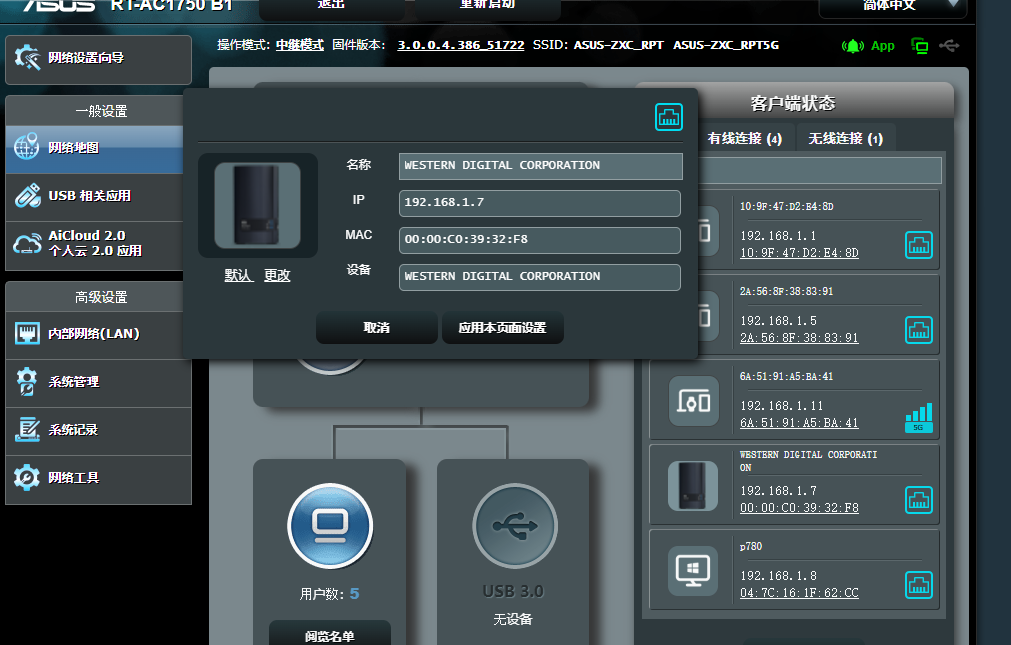Click the 中继模式 operation mode link
The image size is (1011, 645).
pyautogui.click(x=300, y=45)
